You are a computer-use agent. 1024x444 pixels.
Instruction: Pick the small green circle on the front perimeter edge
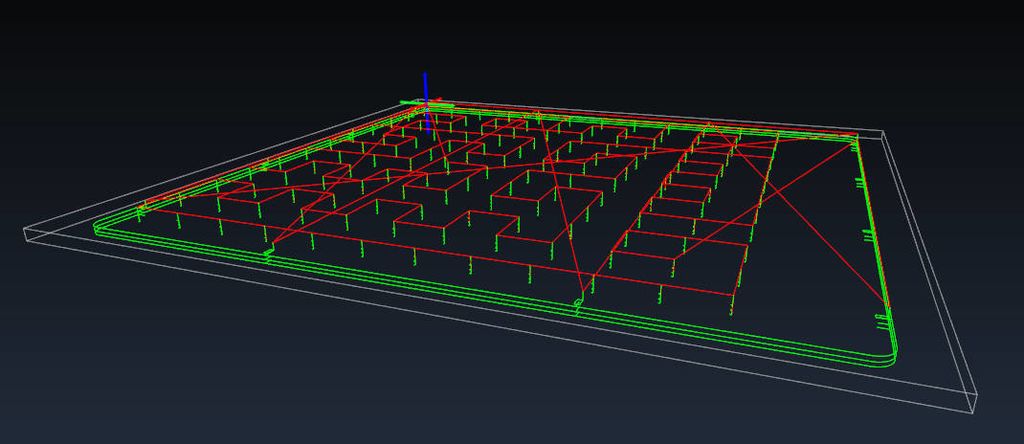click(x=577, y=302)
